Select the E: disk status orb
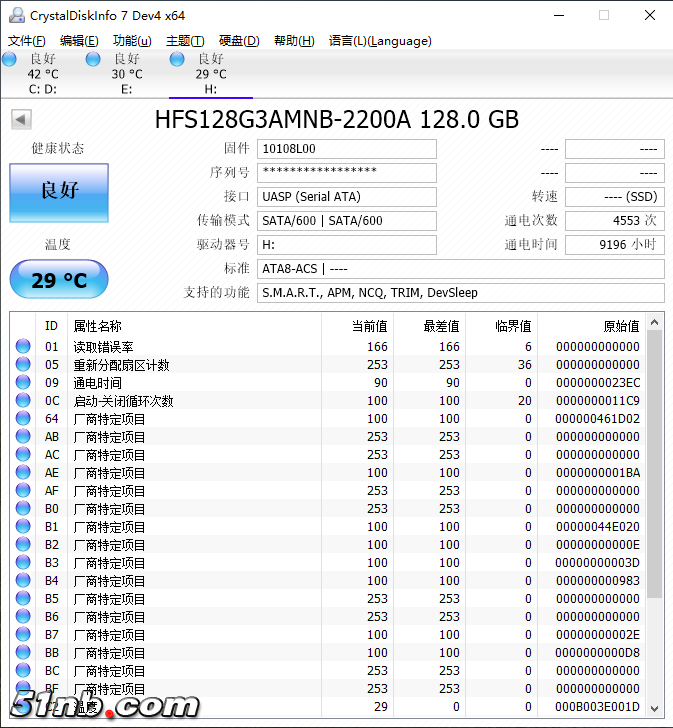Viewport: 673px width, 728px height. click(93, 60)
